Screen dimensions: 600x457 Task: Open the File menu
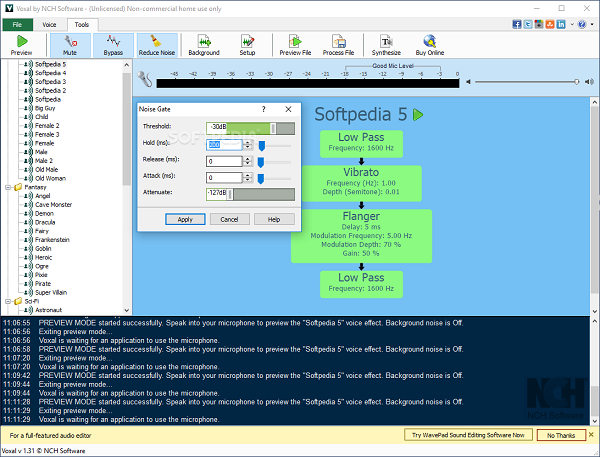click(17, 23)
